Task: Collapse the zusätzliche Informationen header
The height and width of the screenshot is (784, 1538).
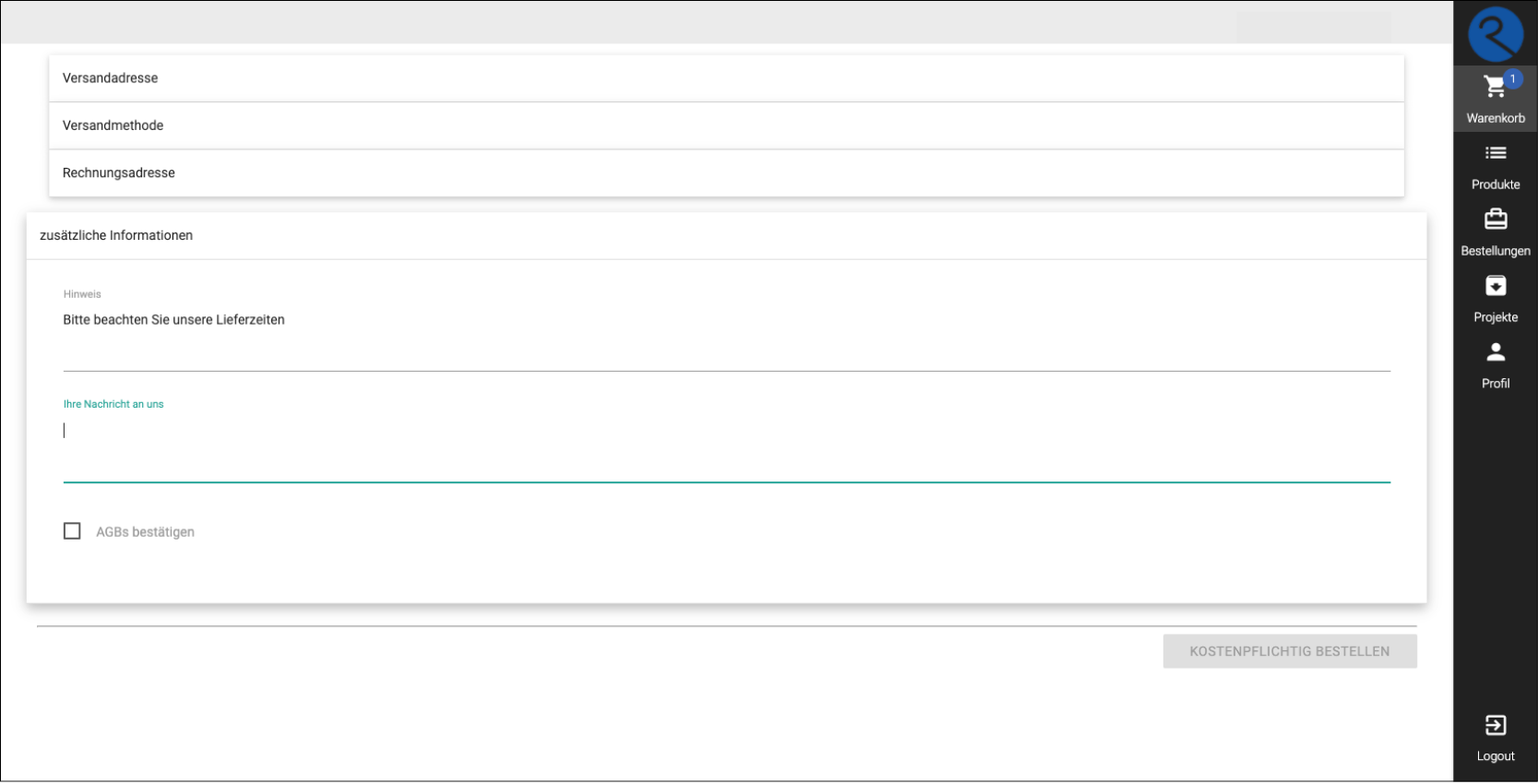Action: 726,235
